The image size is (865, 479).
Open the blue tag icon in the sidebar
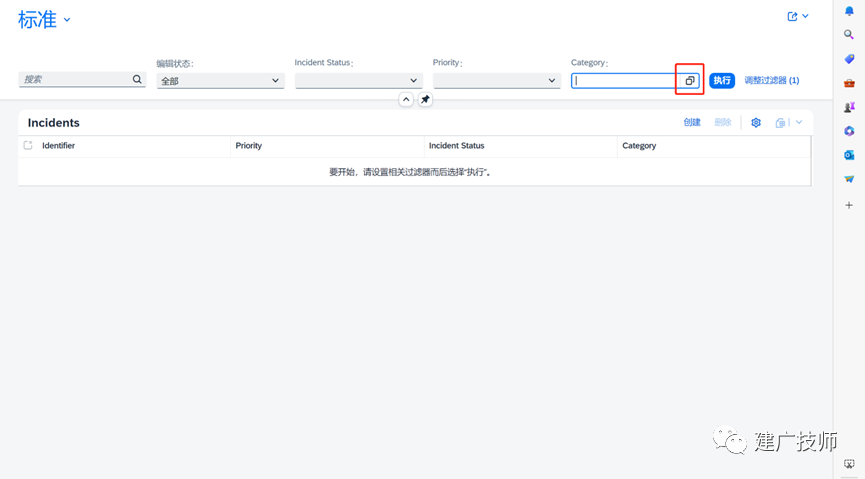(849, 59)
